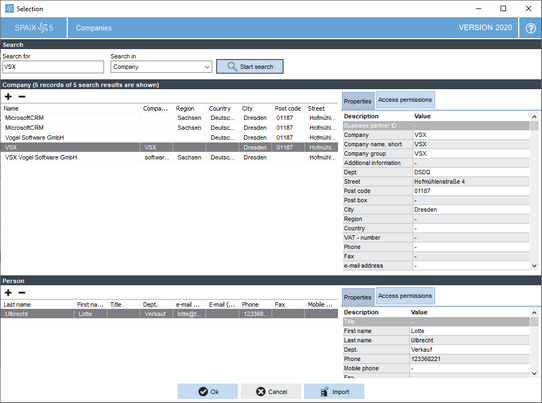
Task: Click the Cancel button
Action: pos(271,392)
